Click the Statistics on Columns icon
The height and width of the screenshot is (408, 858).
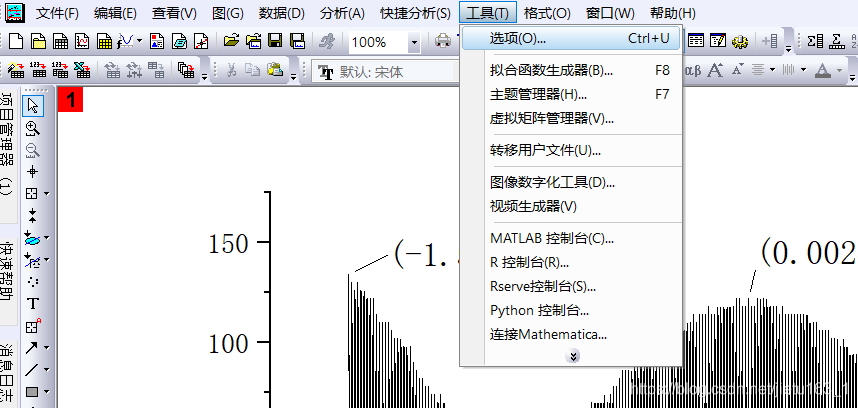tap(815, 41)
